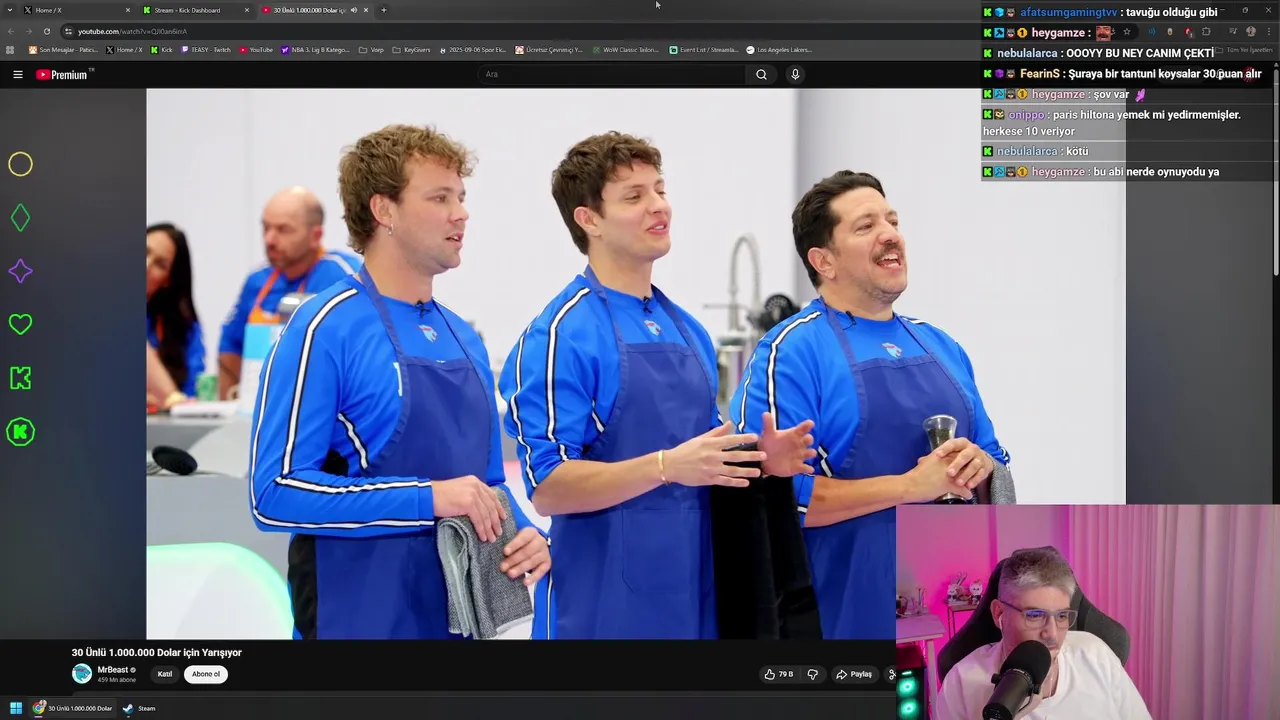Expand the KeyGivers bookmark folder
This screenshot has height=720, width=1280.
411,50
